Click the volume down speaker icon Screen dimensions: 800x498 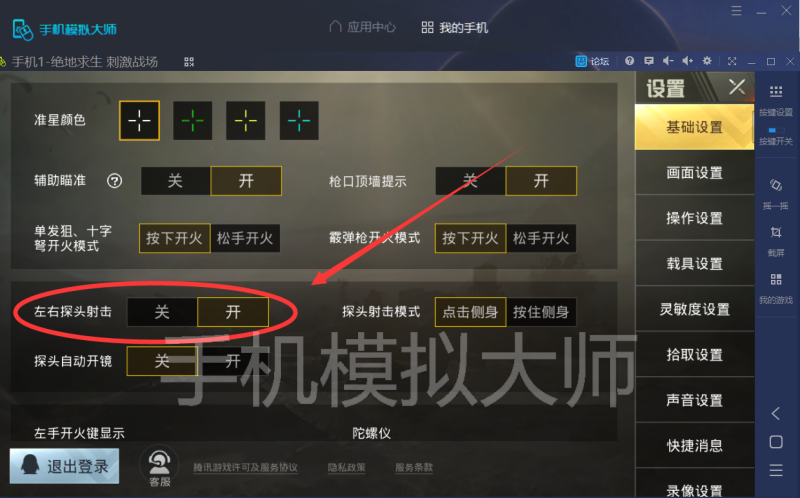click(668, 61)
